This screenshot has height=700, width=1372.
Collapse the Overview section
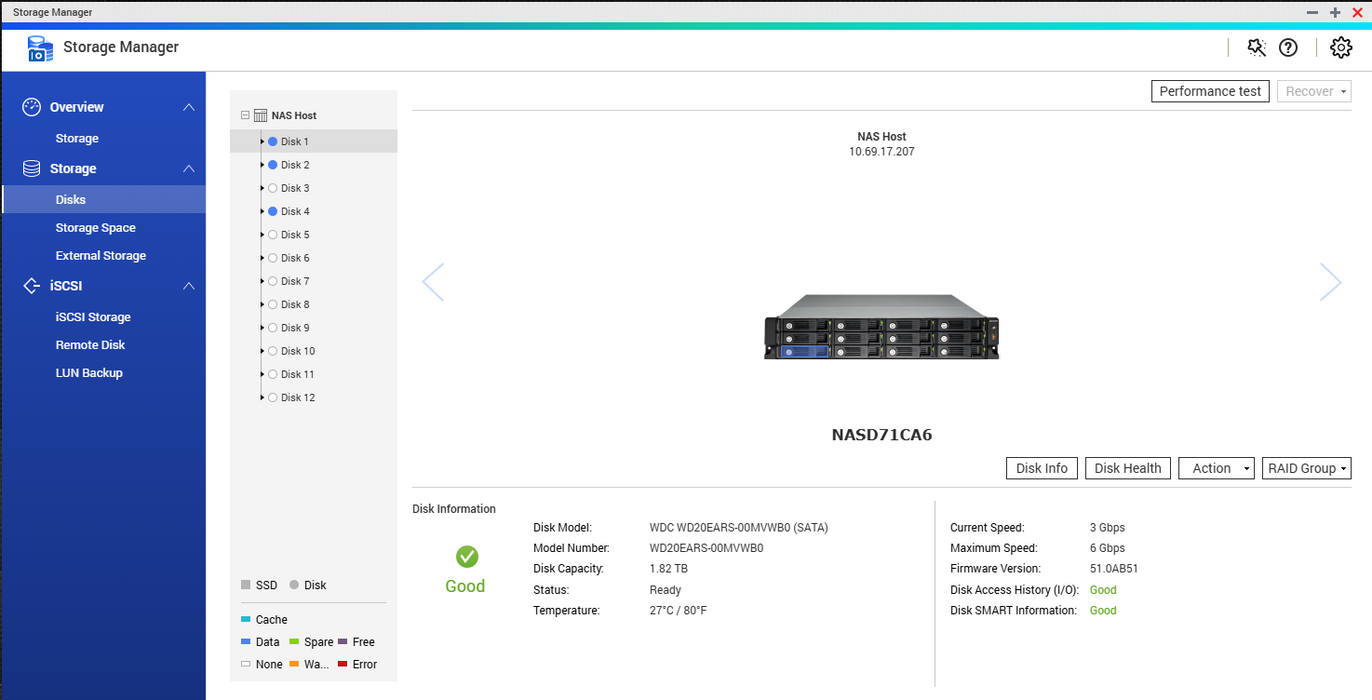coord(189,107)
